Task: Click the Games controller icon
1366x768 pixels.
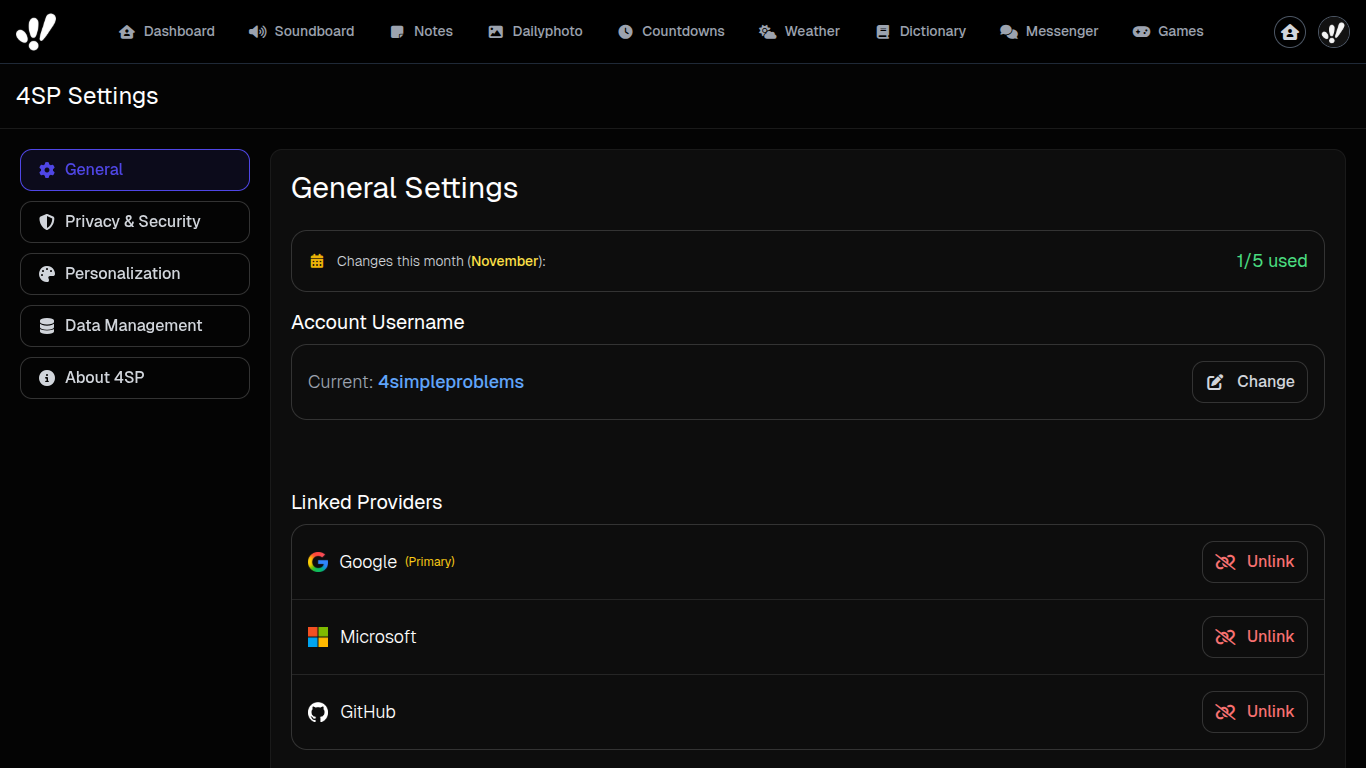Action: click(x=1140, y=31)
